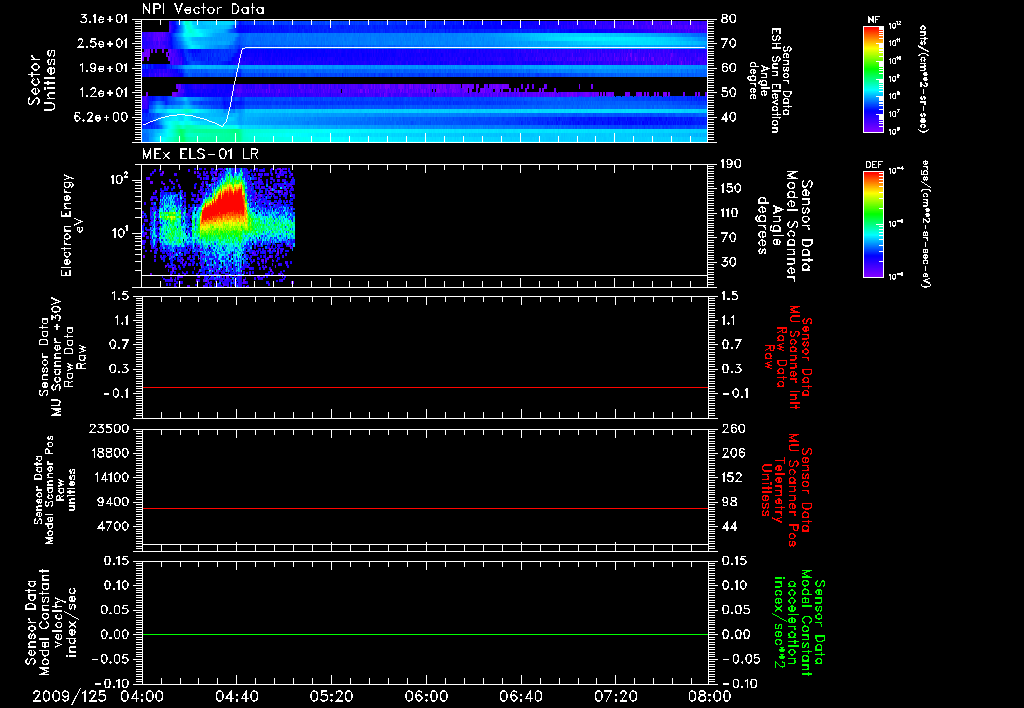This screenshot has width=1024, height=708.
Task: Click the "Electron Energy eV" axis label
Action: pos(72,225)
